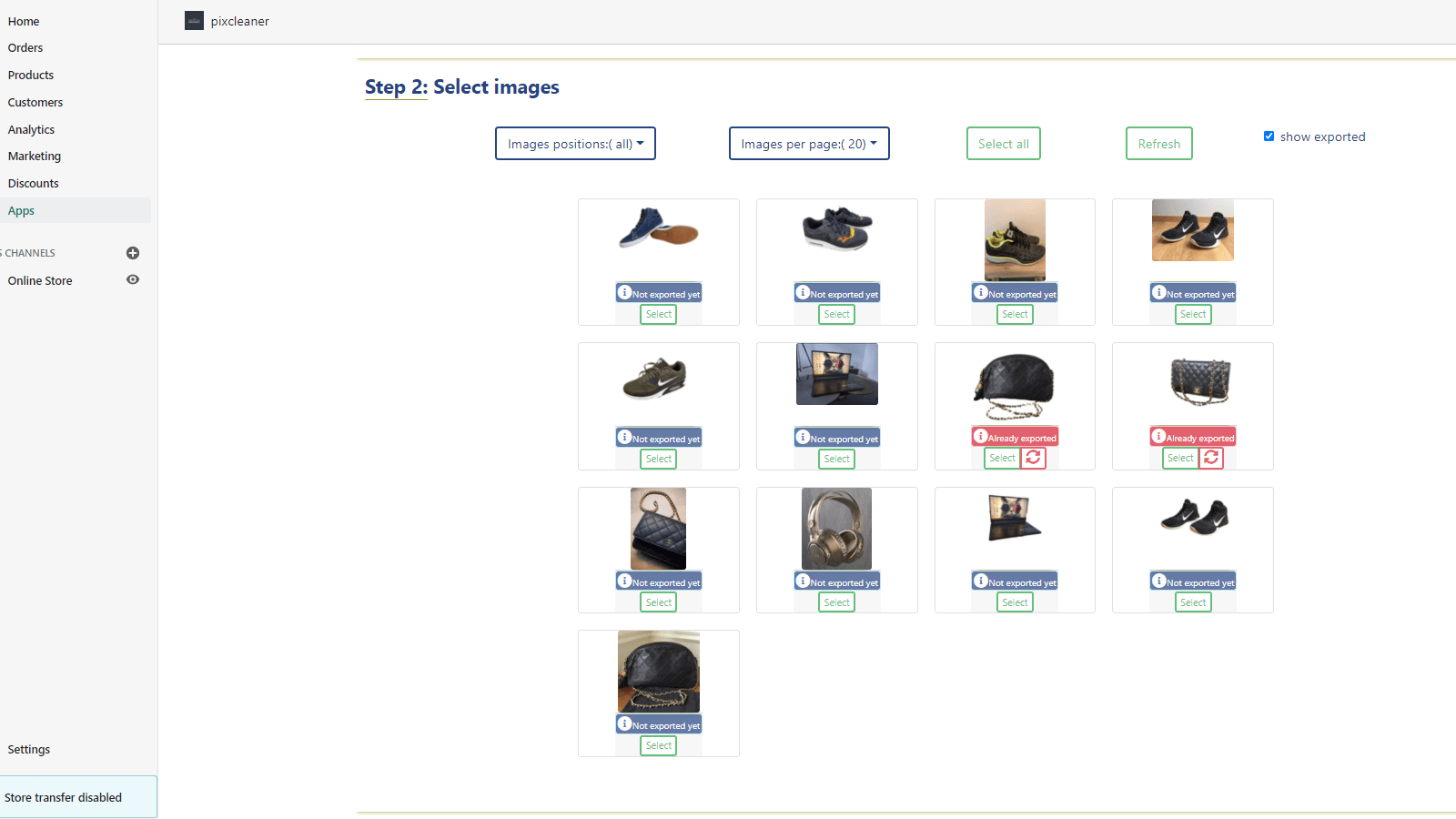The height and width of the screenshot is (819, 1456).
Task: Click info icon on olive Nike sneaker card
Action: pyautogui.click(x=625, y=437)
